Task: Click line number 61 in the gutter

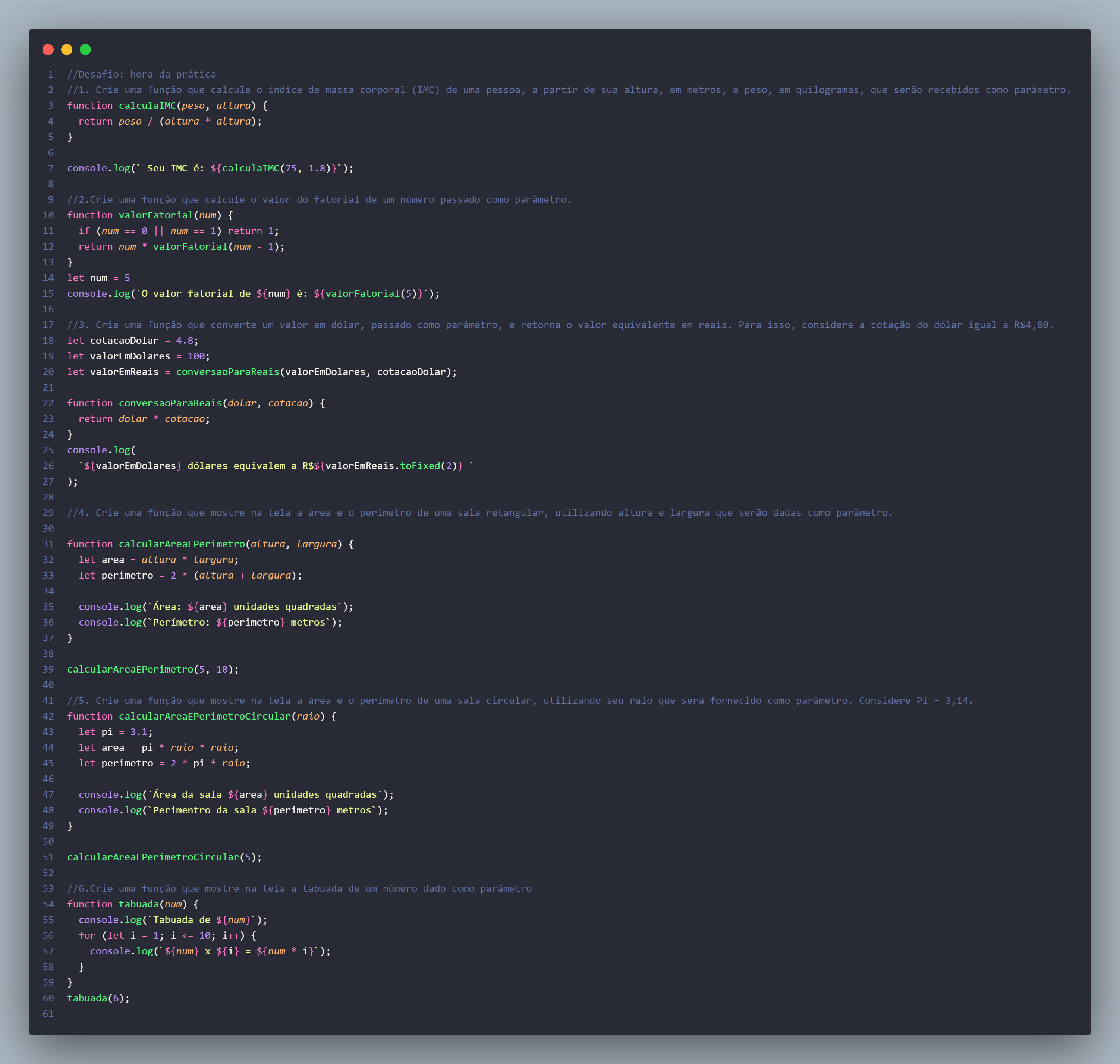Action: [48, 1014]
